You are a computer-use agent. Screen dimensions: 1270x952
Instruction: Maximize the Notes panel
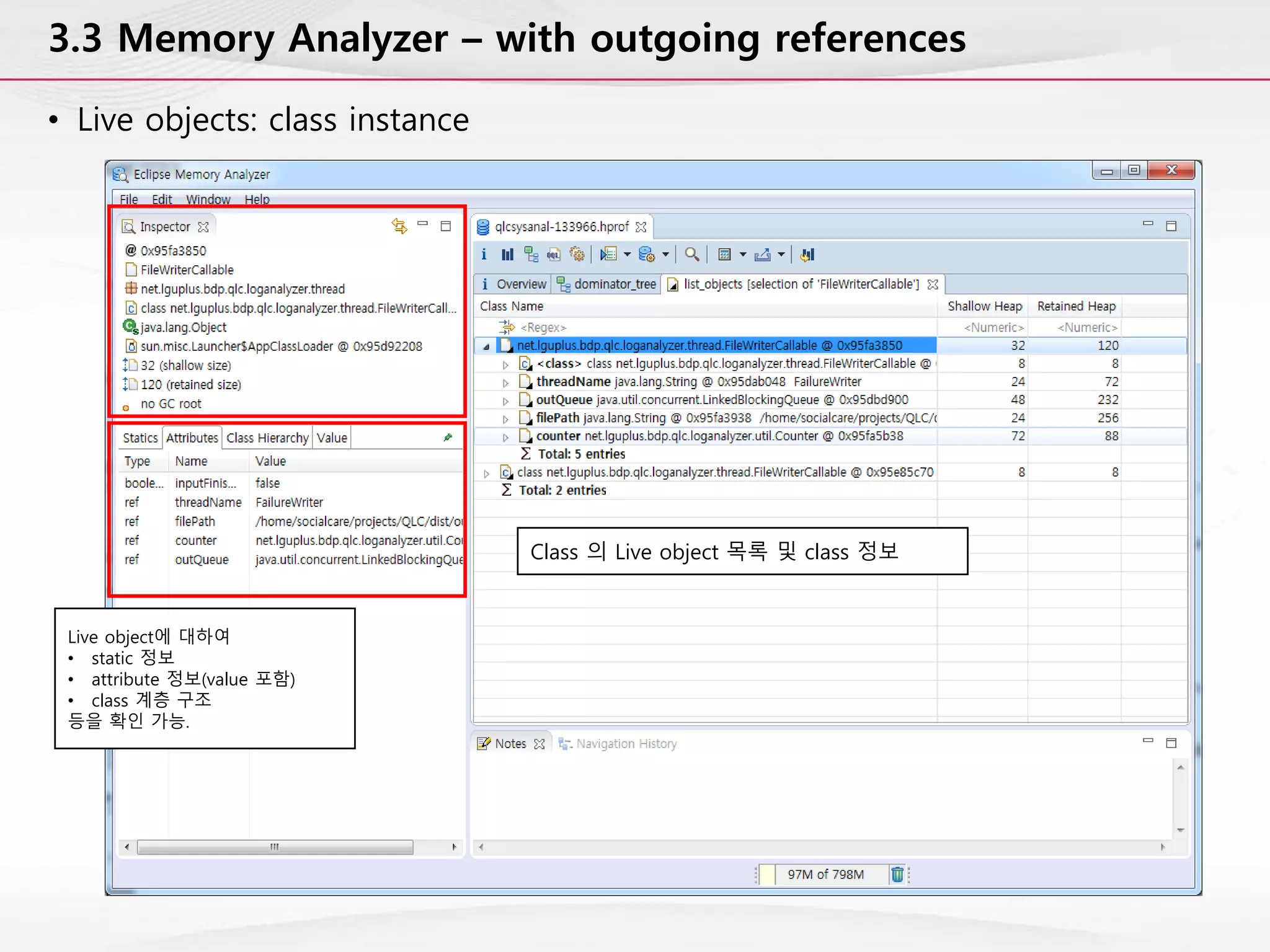pyautogui.click(x=1171, y=743)
